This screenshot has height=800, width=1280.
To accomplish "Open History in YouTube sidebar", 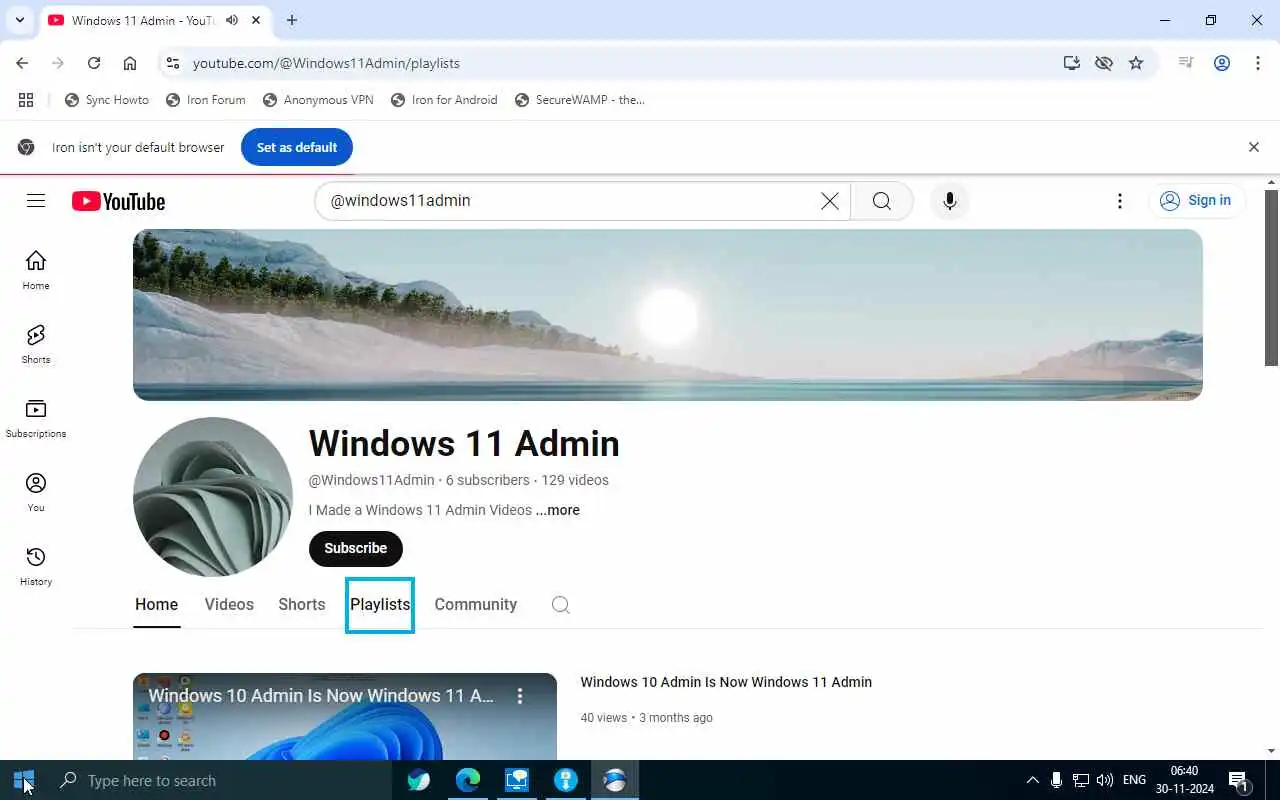I will click(x=36, y=566).
